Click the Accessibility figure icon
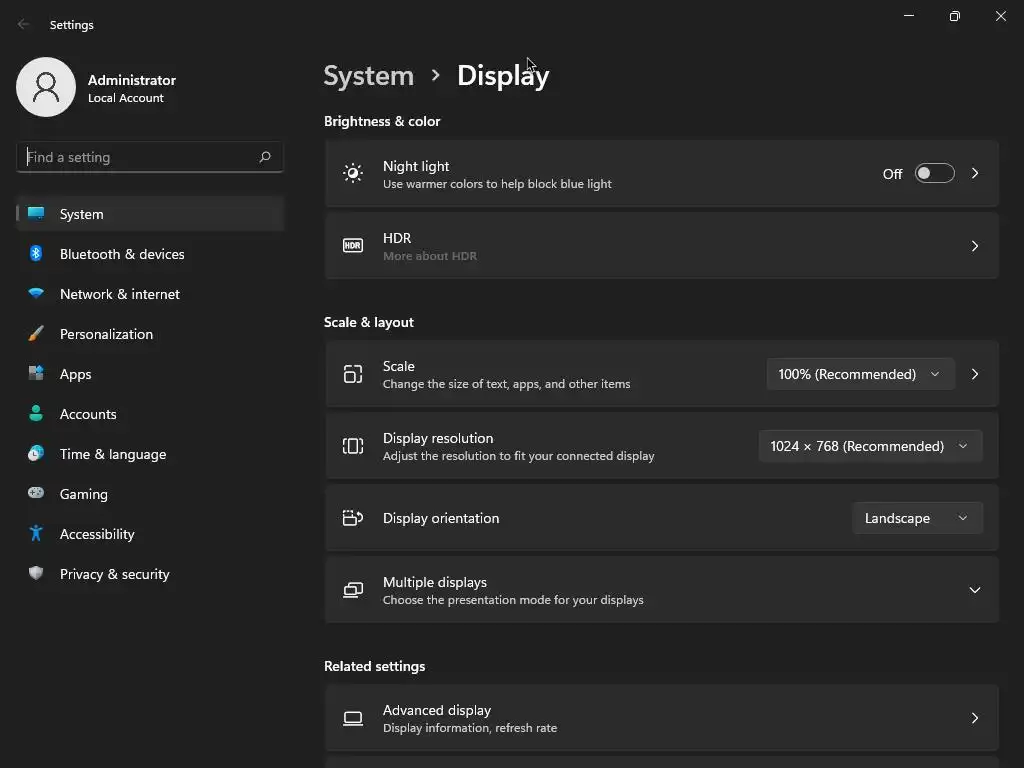 36,534
